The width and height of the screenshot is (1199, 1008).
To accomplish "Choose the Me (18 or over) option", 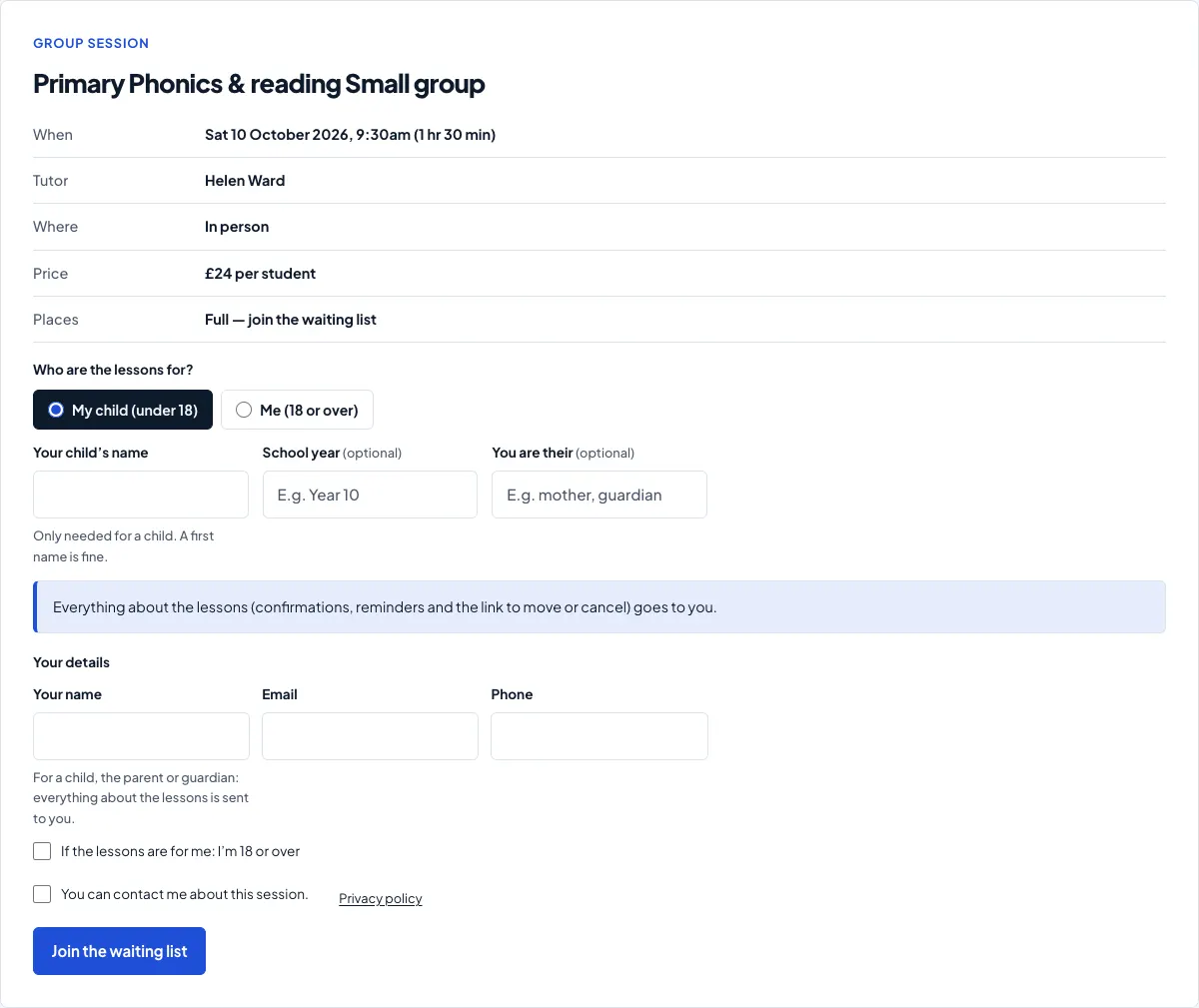I will pyautogui.click(x=297, y=410).
